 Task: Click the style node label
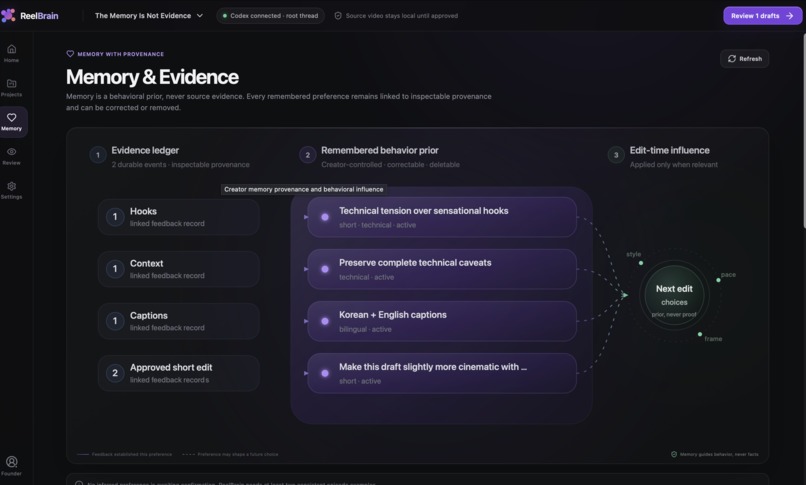pyautogui.click(x=633, y=254)
